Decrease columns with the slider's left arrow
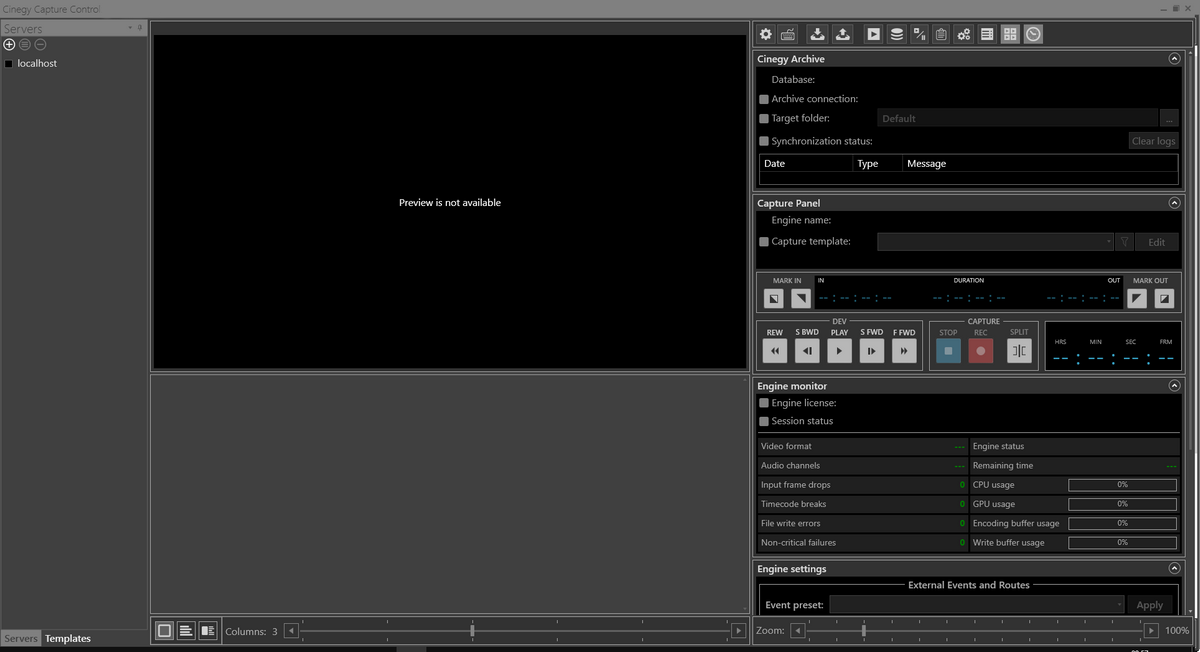The image size is (1200, 652). point(291,631)
